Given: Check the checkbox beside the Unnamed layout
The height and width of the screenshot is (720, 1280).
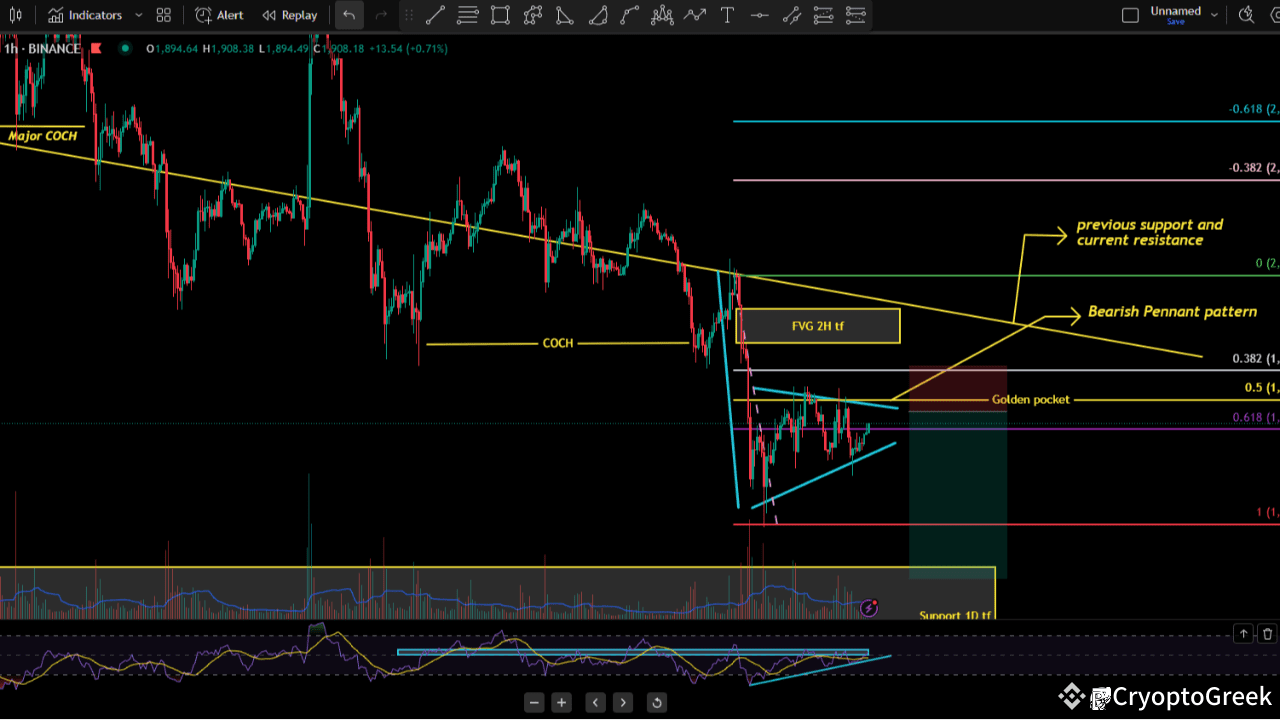Looking at the screenshot, I should coord(1131,15).
